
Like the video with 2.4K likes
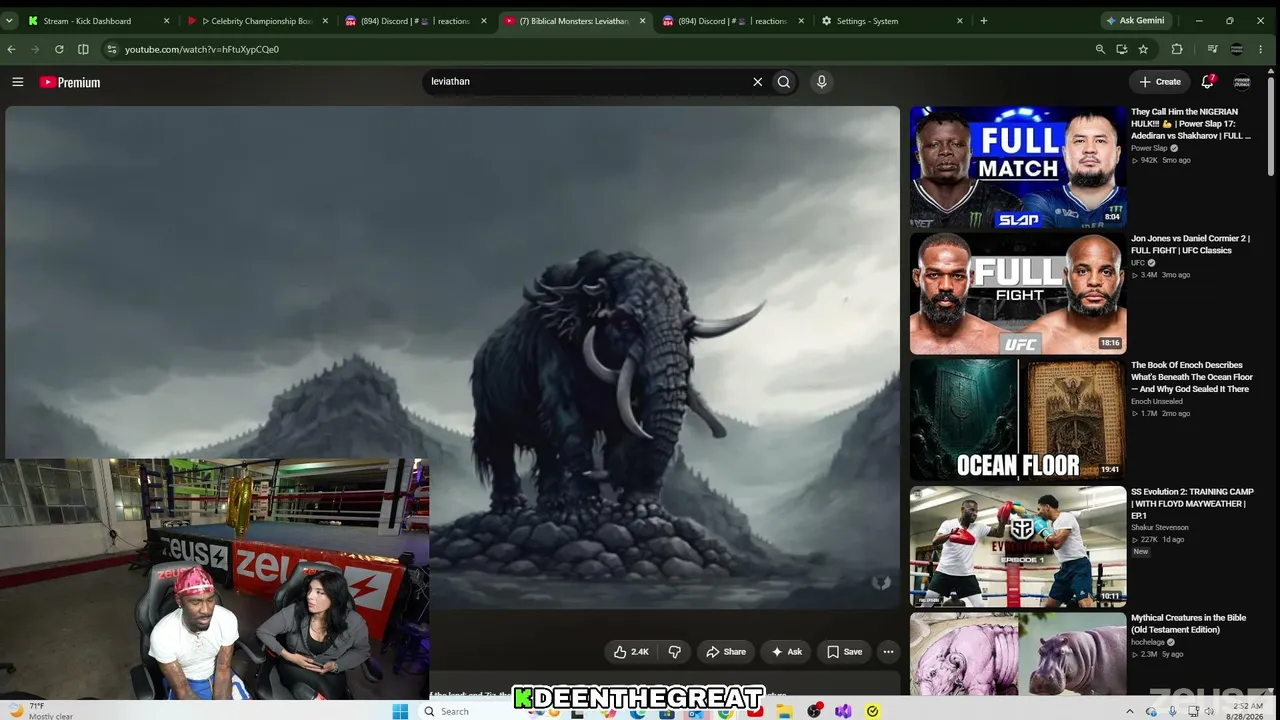coord(631,652)
